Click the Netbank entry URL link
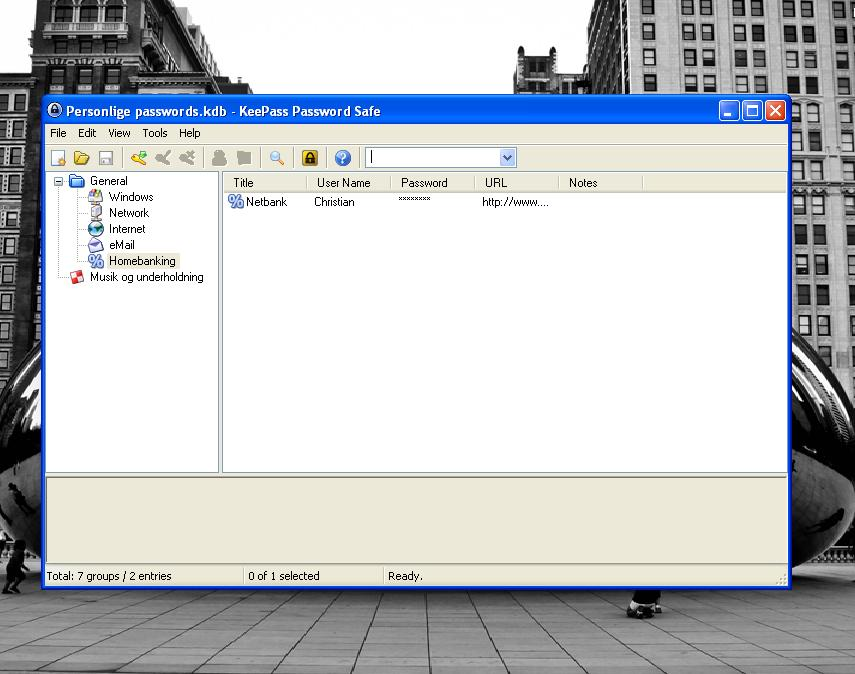This screenshot has height=674, width=855. click(515, 202)
